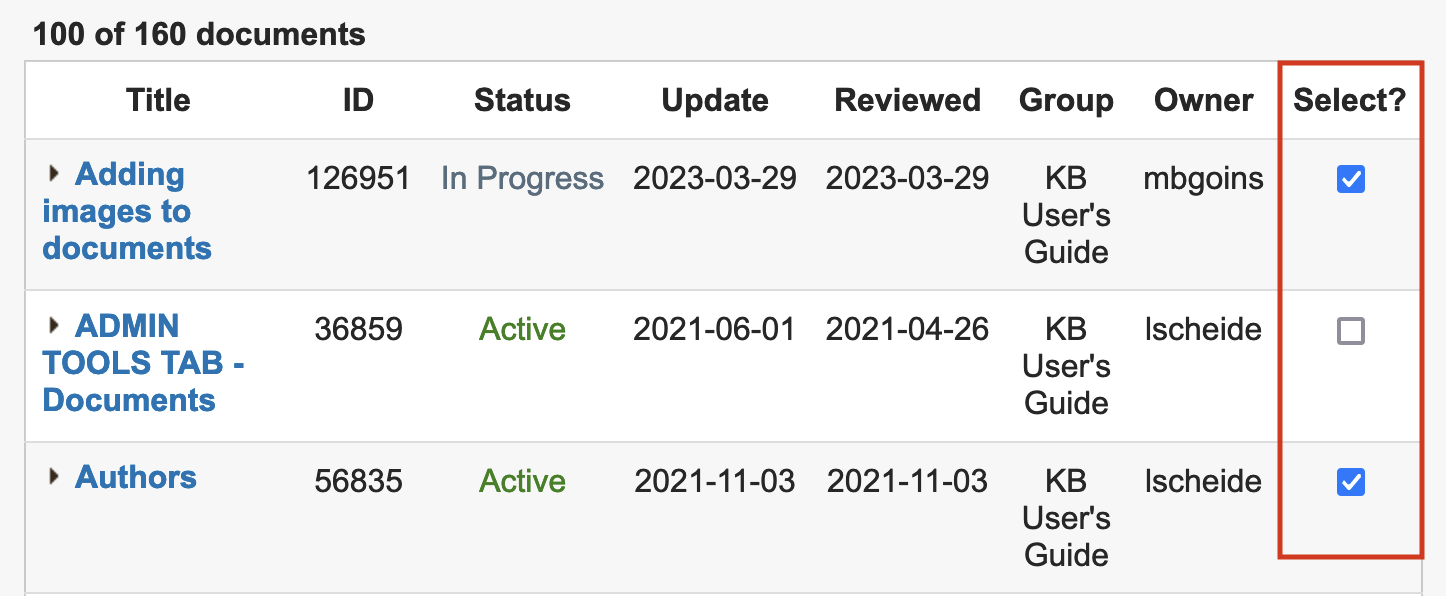Image resolution: width=1446 pixels, height=596 pixels.
Task: Expand the triangle beside Adding images to documents
Action: tap(54, 174)
